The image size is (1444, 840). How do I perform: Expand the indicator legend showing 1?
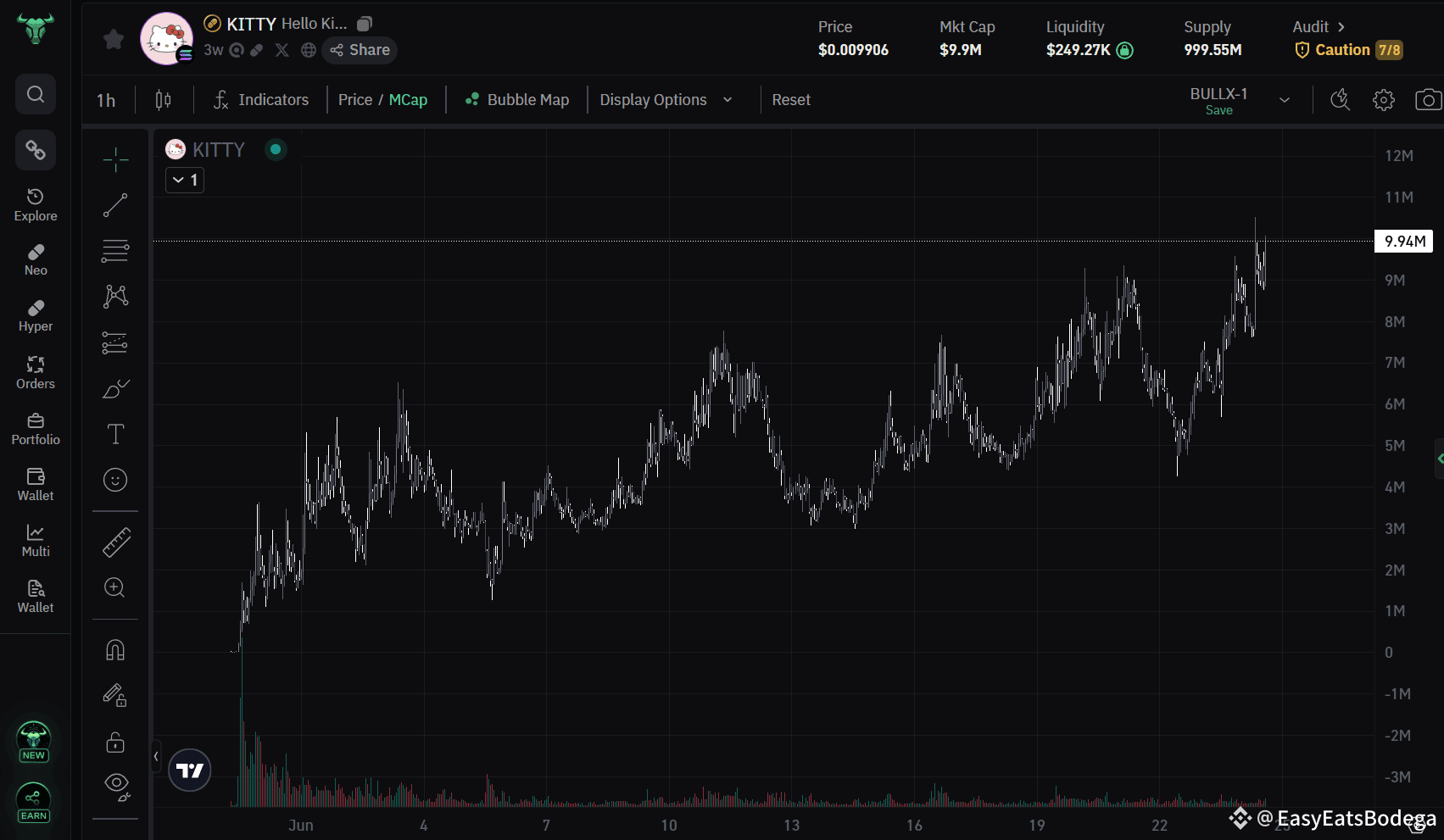point(185,180)
